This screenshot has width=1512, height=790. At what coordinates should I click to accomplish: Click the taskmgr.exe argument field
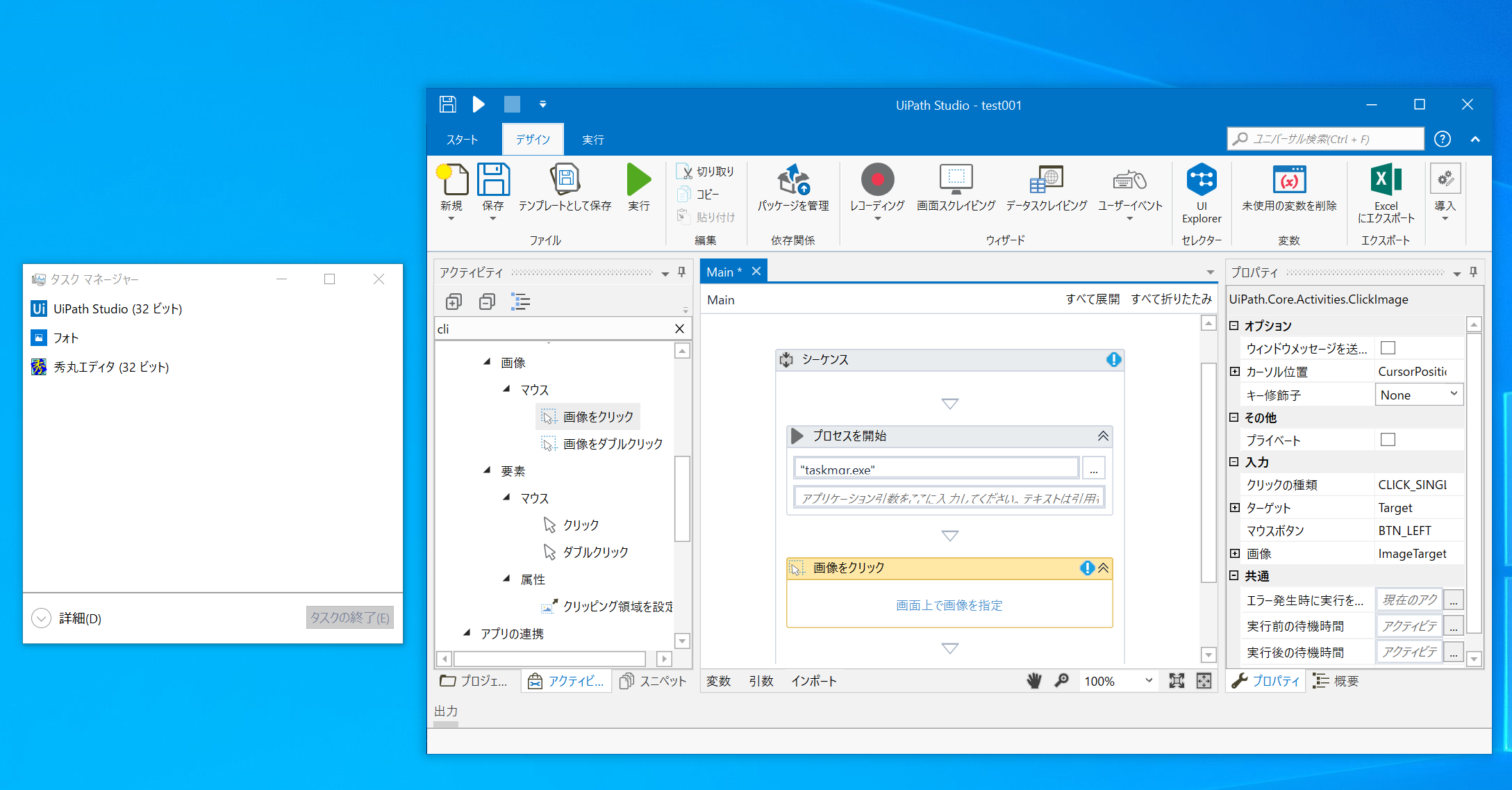point(935,468)
